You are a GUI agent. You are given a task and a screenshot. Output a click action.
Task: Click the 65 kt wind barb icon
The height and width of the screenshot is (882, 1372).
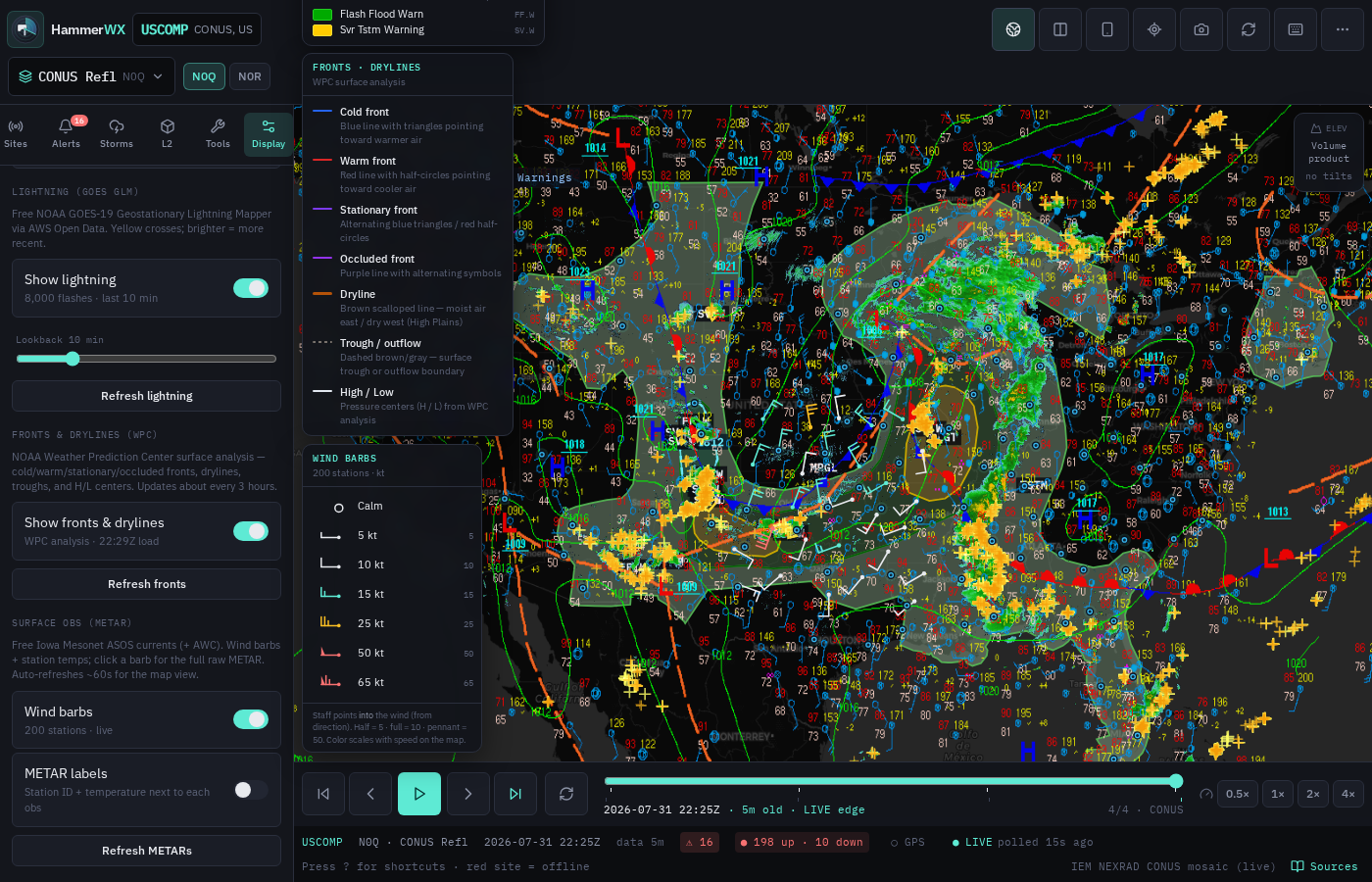(x=330, y=682)
